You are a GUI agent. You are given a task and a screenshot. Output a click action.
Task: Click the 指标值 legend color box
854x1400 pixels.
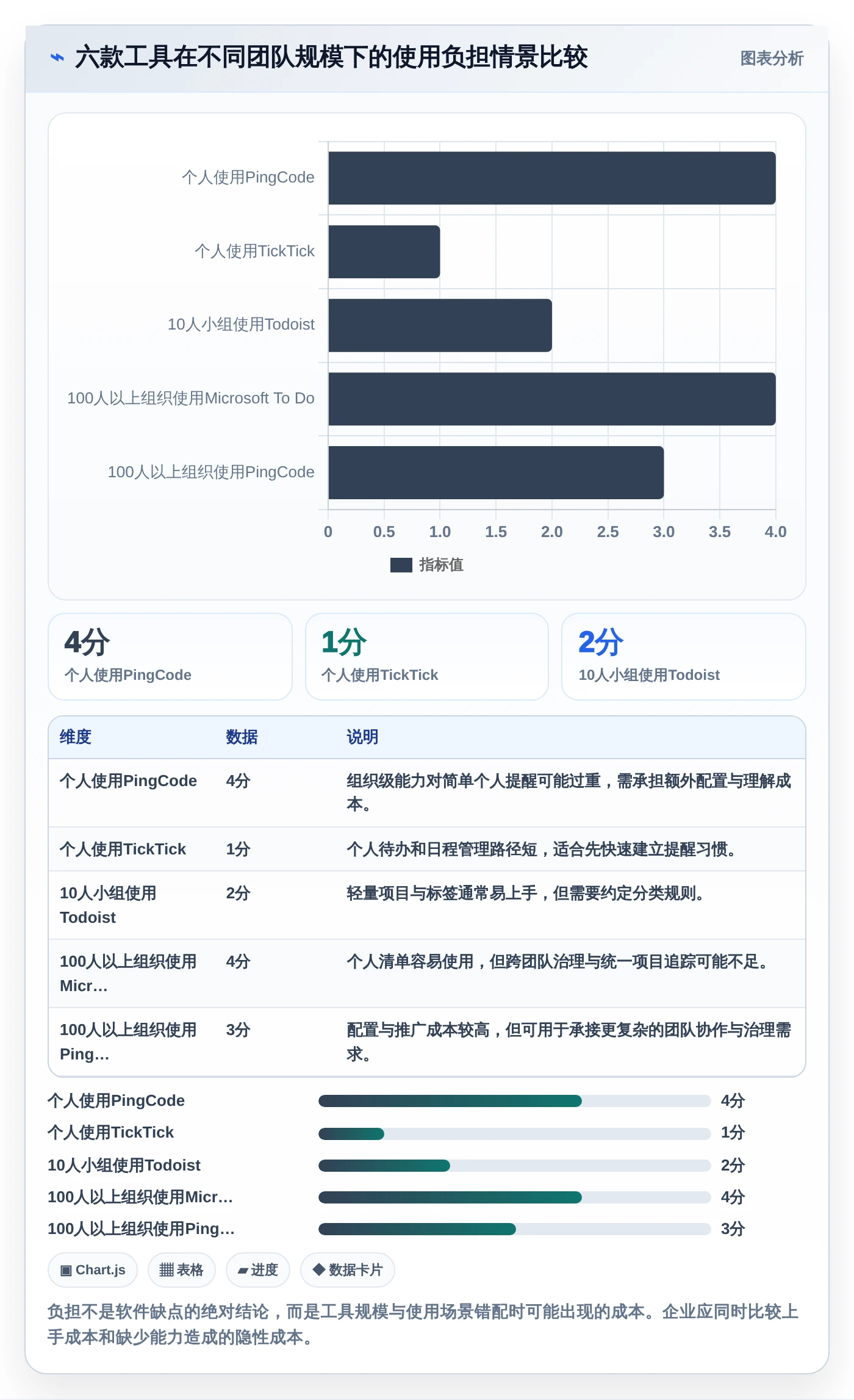[x=401, y=565]
